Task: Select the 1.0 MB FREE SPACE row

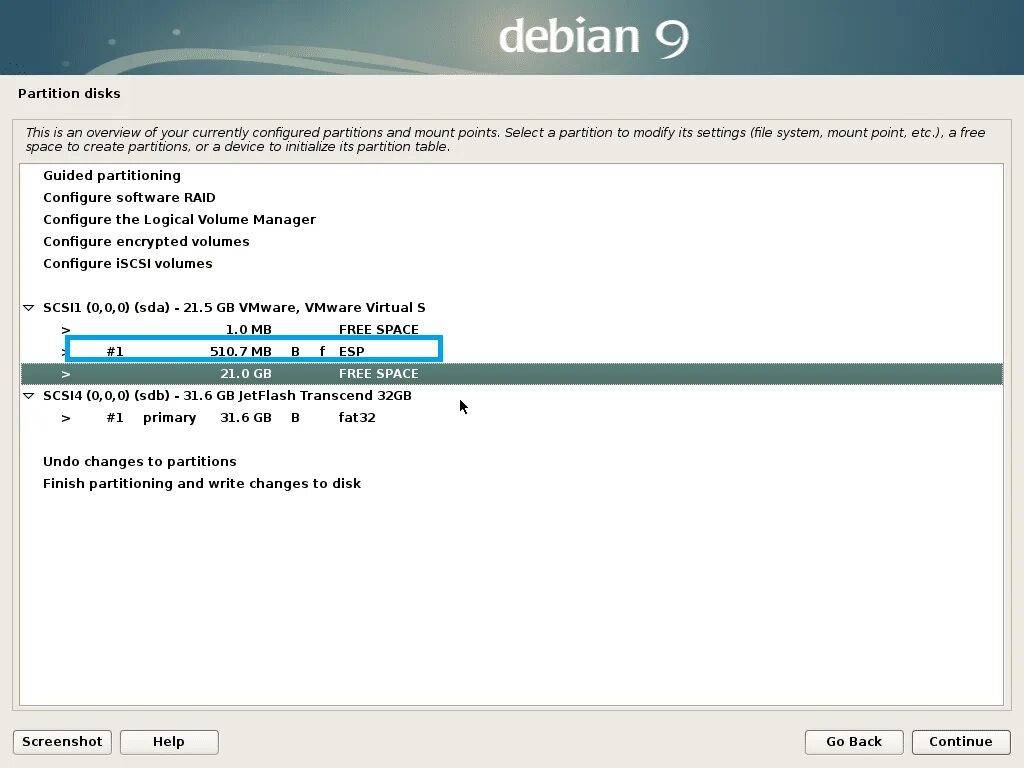Action: [512, 330]
